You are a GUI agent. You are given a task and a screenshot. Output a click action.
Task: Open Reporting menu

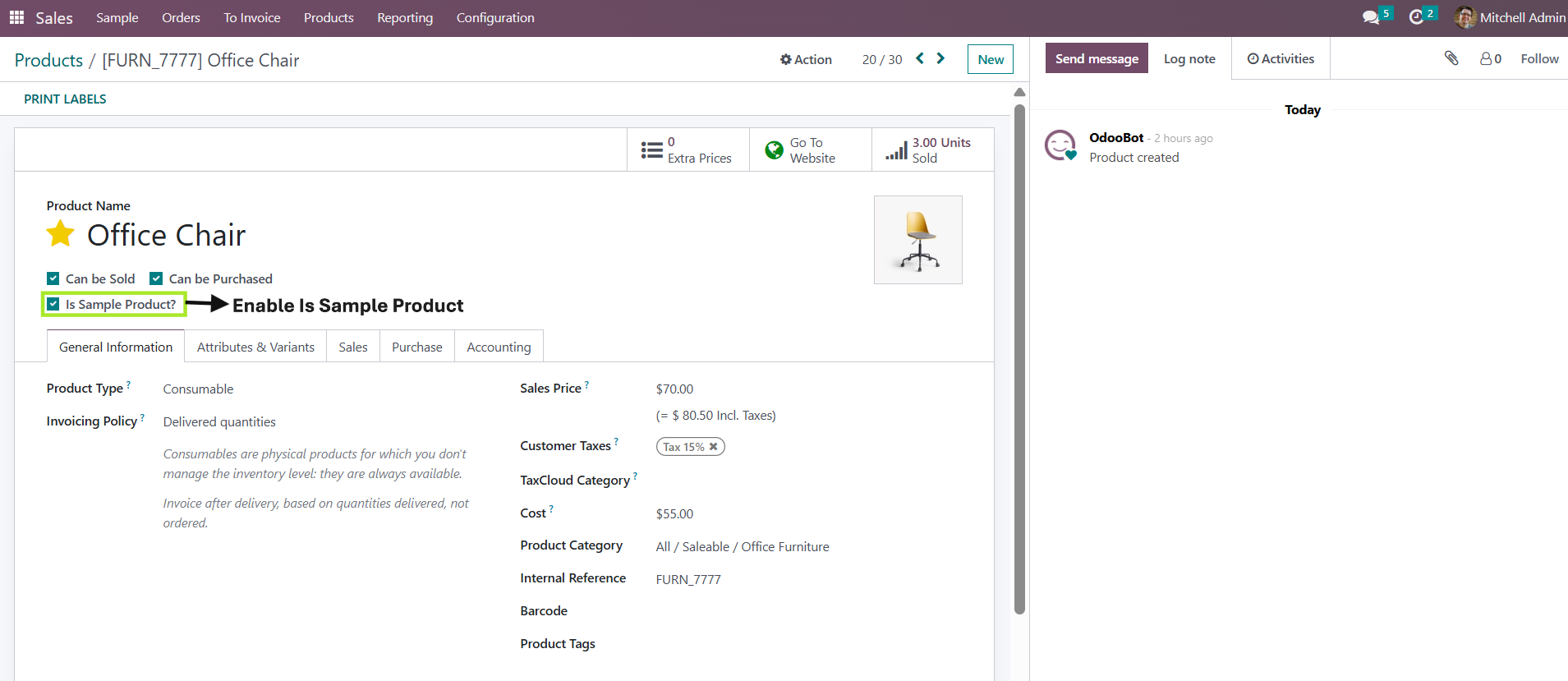pyautogui.click(x=405, y=18)
